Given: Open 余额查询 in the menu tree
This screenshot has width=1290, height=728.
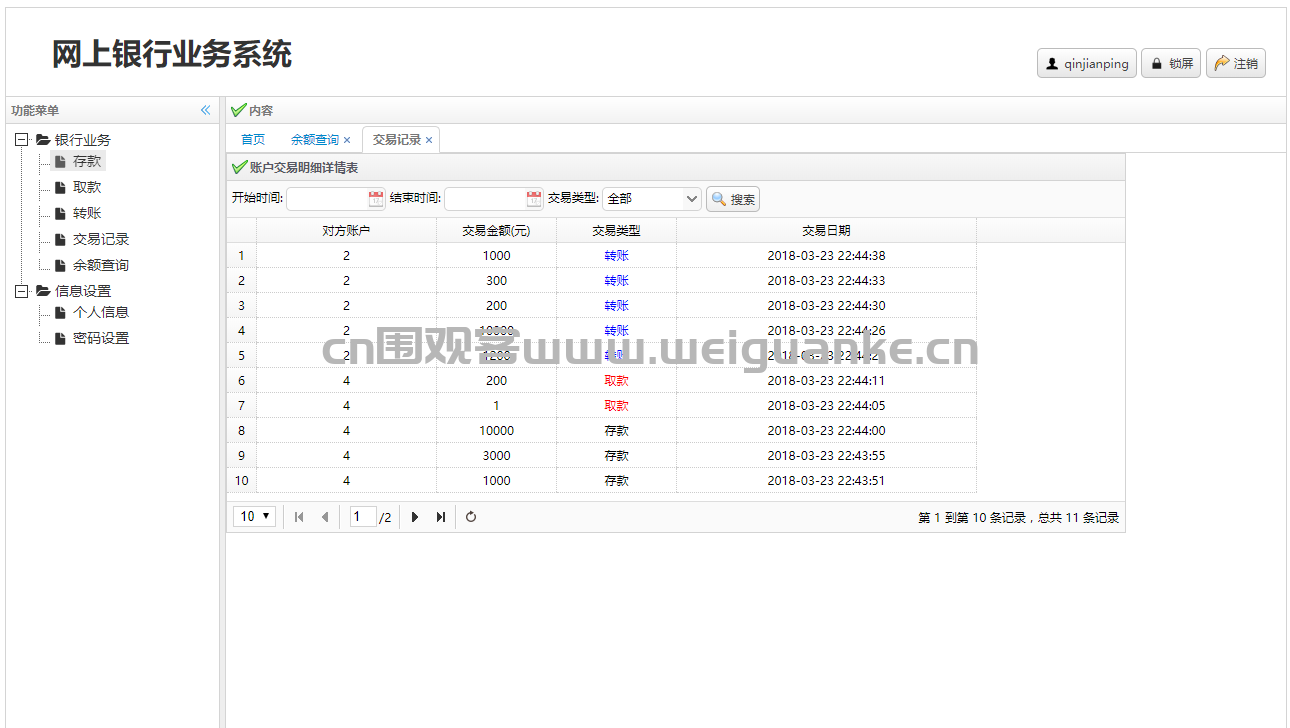Looking at the screenshot, I should click(x=101, y=265).
